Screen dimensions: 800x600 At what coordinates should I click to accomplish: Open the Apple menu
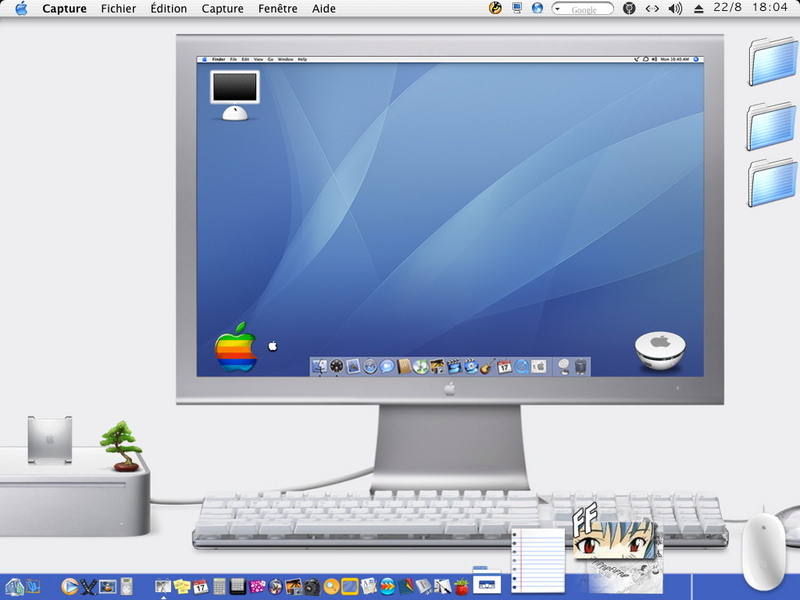click(21, 9)
